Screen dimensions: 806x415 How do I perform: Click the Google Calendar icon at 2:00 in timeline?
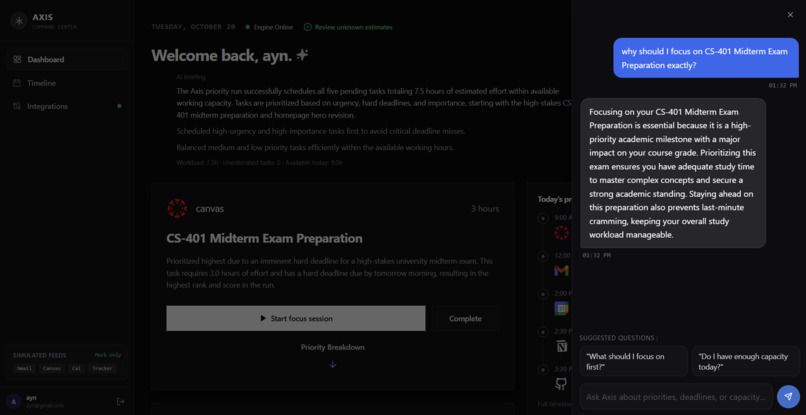click(561, 309)
